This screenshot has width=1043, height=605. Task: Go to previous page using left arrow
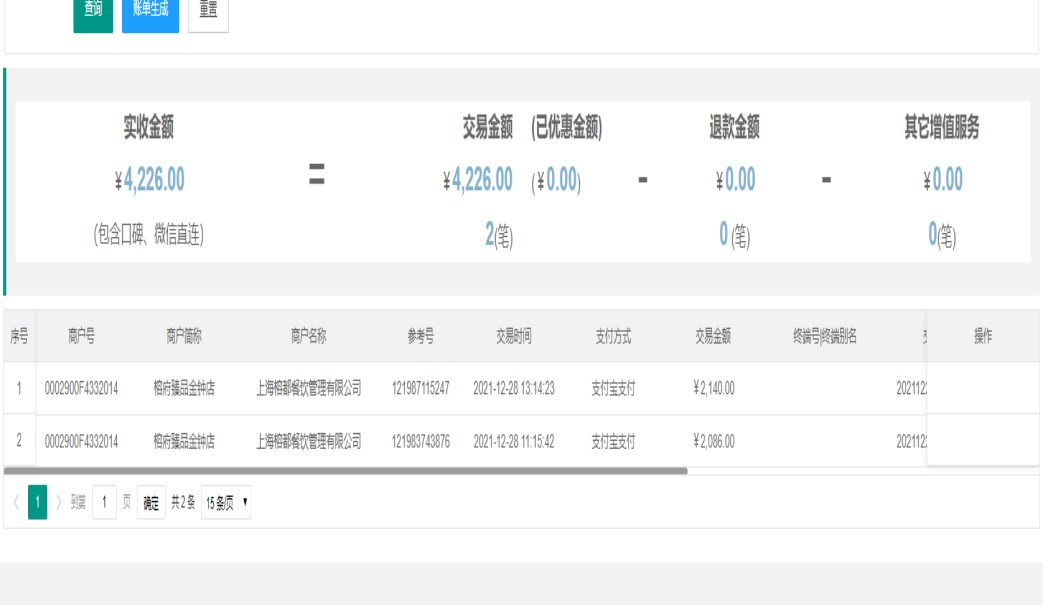pos(15,503)
